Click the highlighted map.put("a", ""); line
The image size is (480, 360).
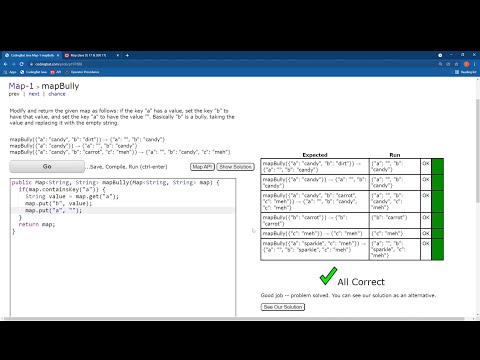pos(53,210)
